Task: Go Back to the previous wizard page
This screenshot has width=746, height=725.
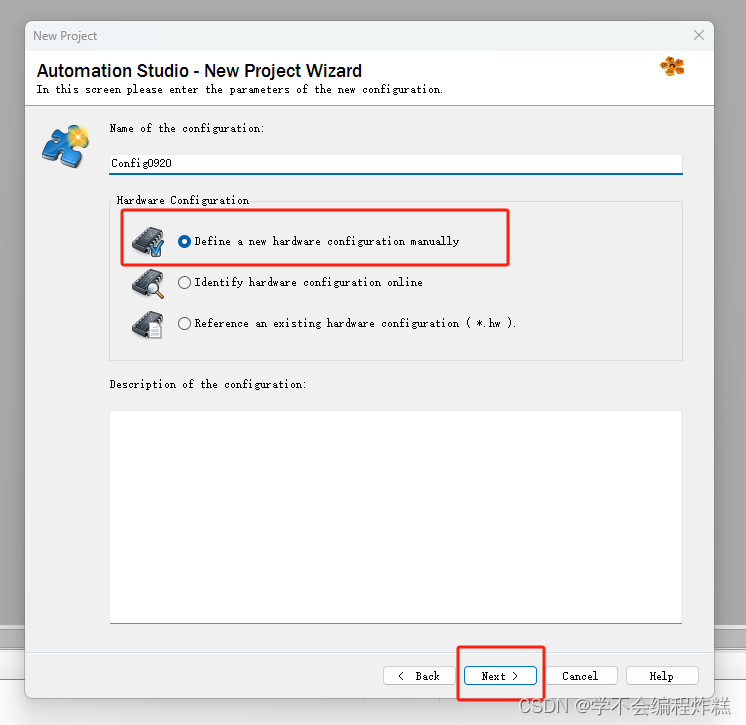Action: pyautogui.click(x=419, y=676)
